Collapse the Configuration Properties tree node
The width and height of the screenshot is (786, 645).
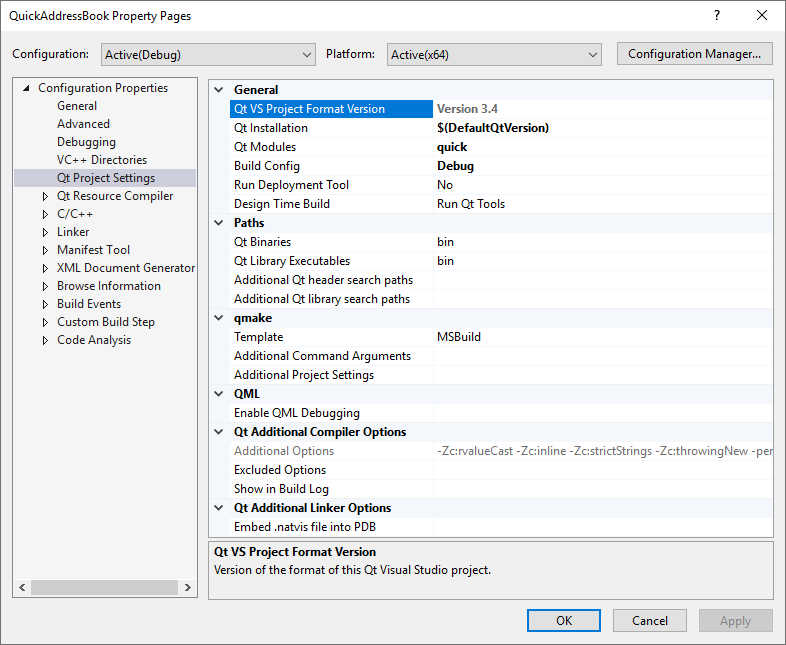[26, 89]
